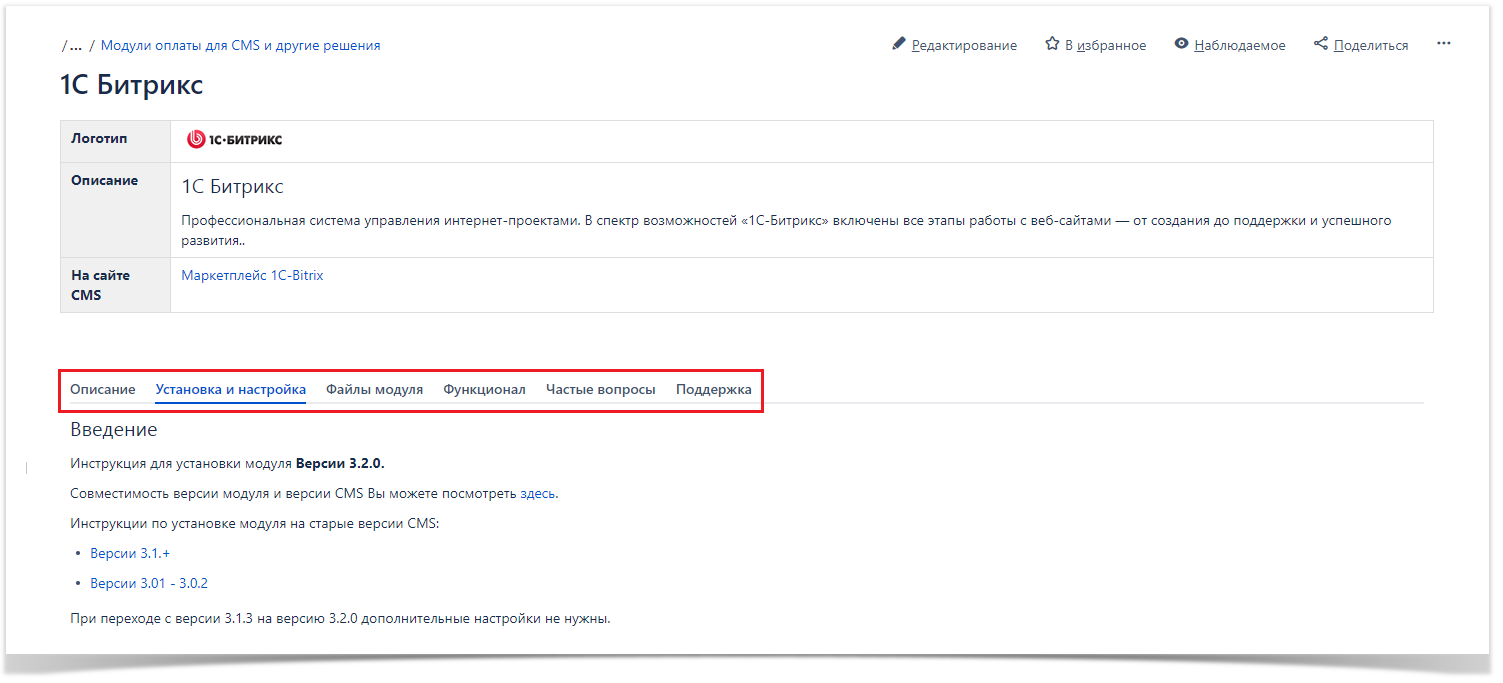This screenshot has width=1503, height=683.
Task: Open the Файлы модуля tab
Action: click(374, 390)
